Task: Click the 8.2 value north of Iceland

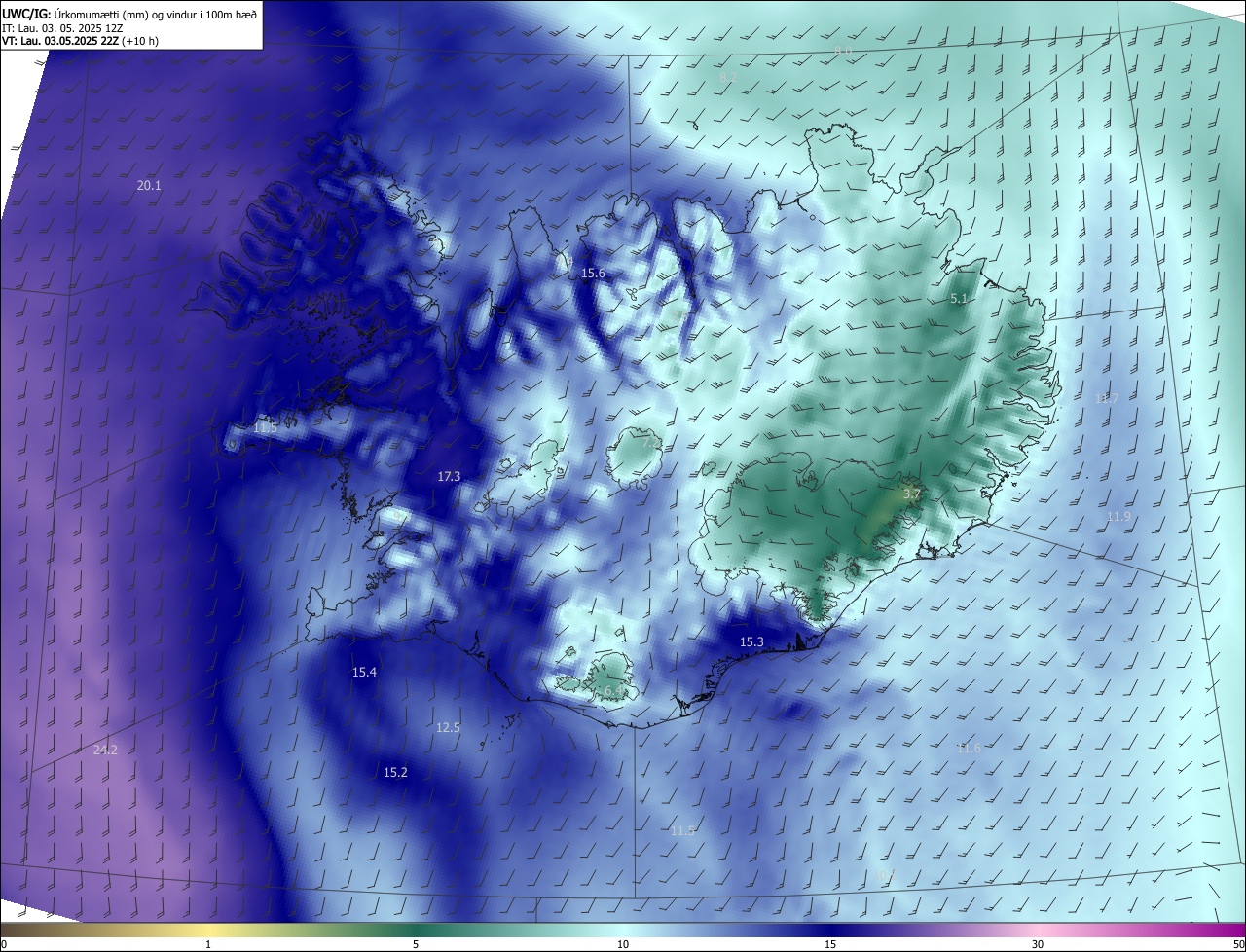Action: [x=728, y=76]
